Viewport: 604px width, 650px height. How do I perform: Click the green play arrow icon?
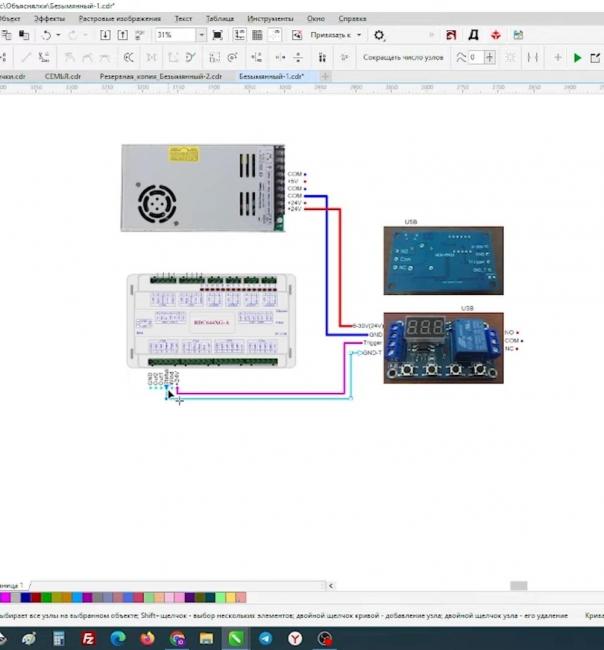[577, 58]
